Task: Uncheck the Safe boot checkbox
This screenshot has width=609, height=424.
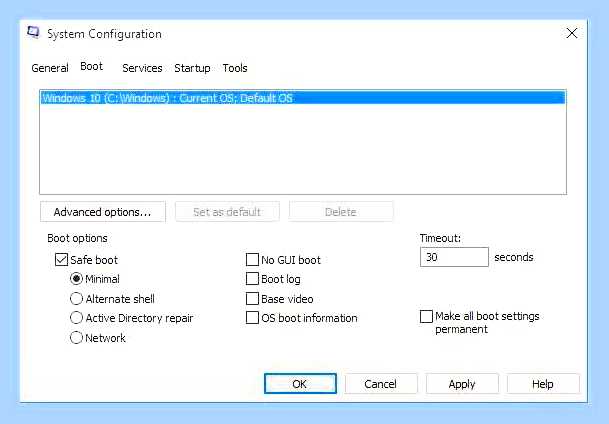Action: [61, 259]
